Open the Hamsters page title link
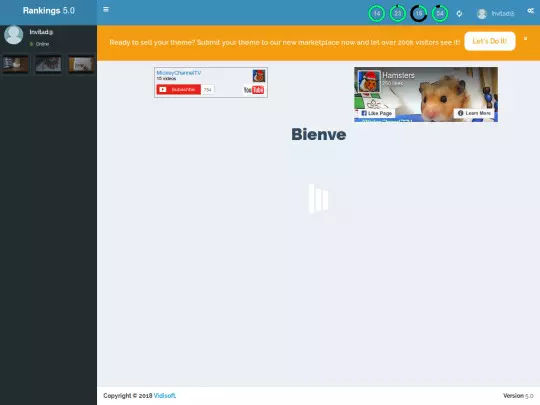The height and width of the screenshot is (405, 540). point(398,75)
